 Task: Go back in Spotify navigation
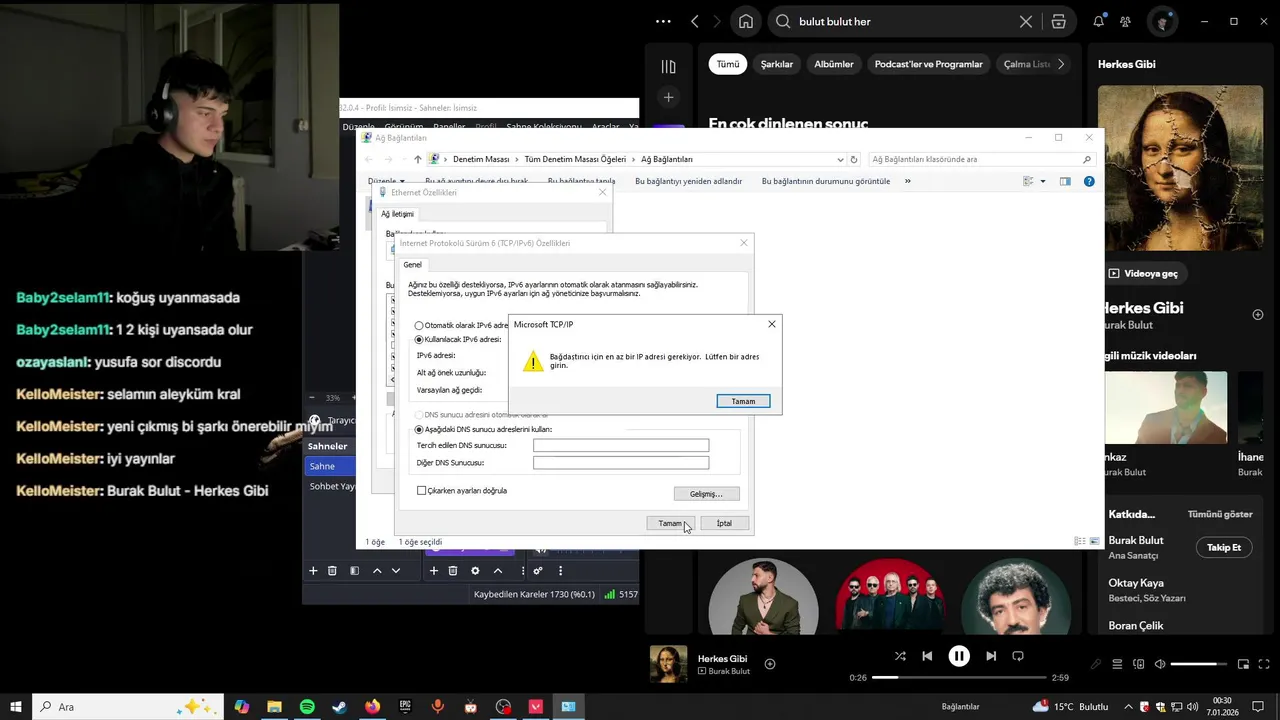pos(695,21)
